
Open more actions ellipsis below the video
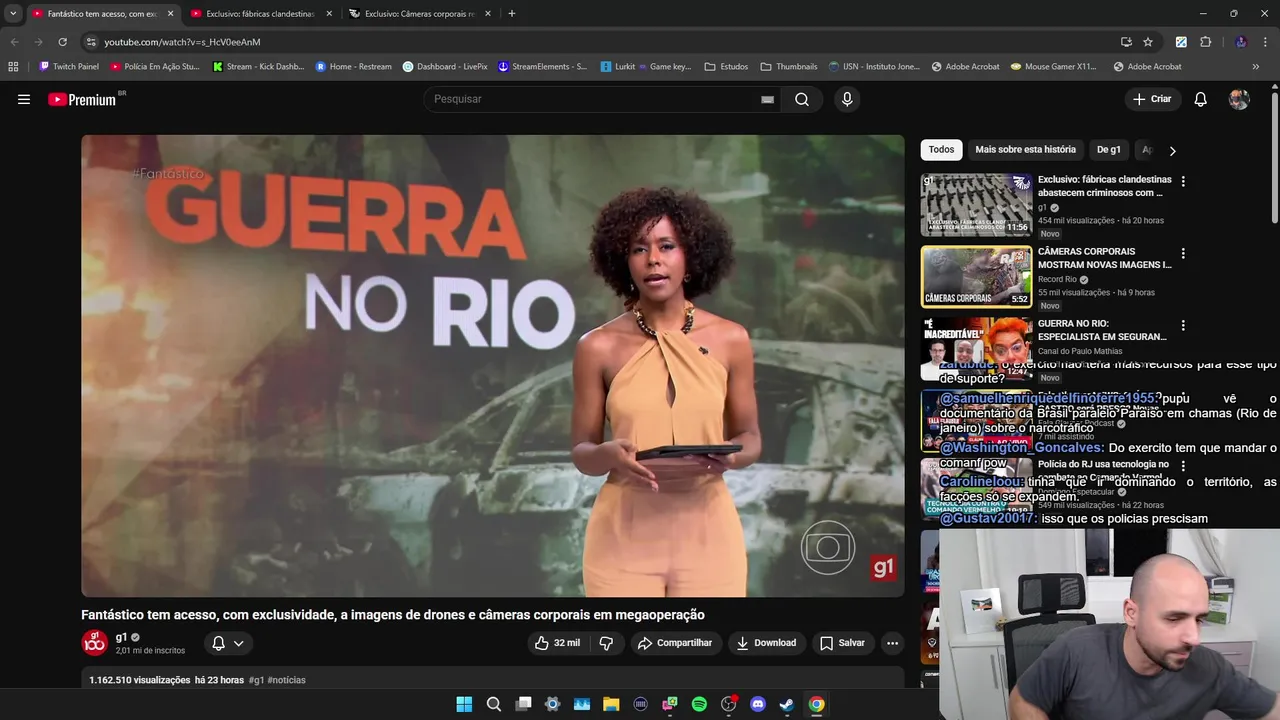coord(892,643)
